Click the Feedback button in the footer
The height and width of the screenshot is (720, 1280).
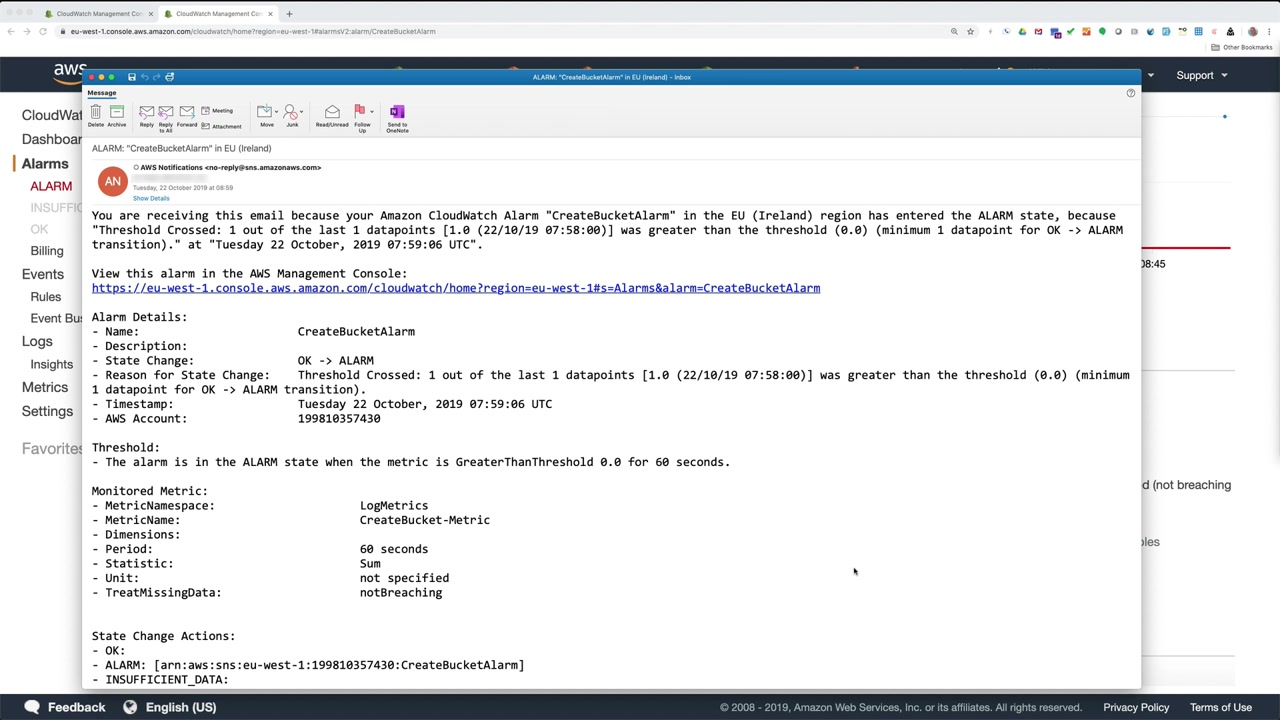(64, 707)
